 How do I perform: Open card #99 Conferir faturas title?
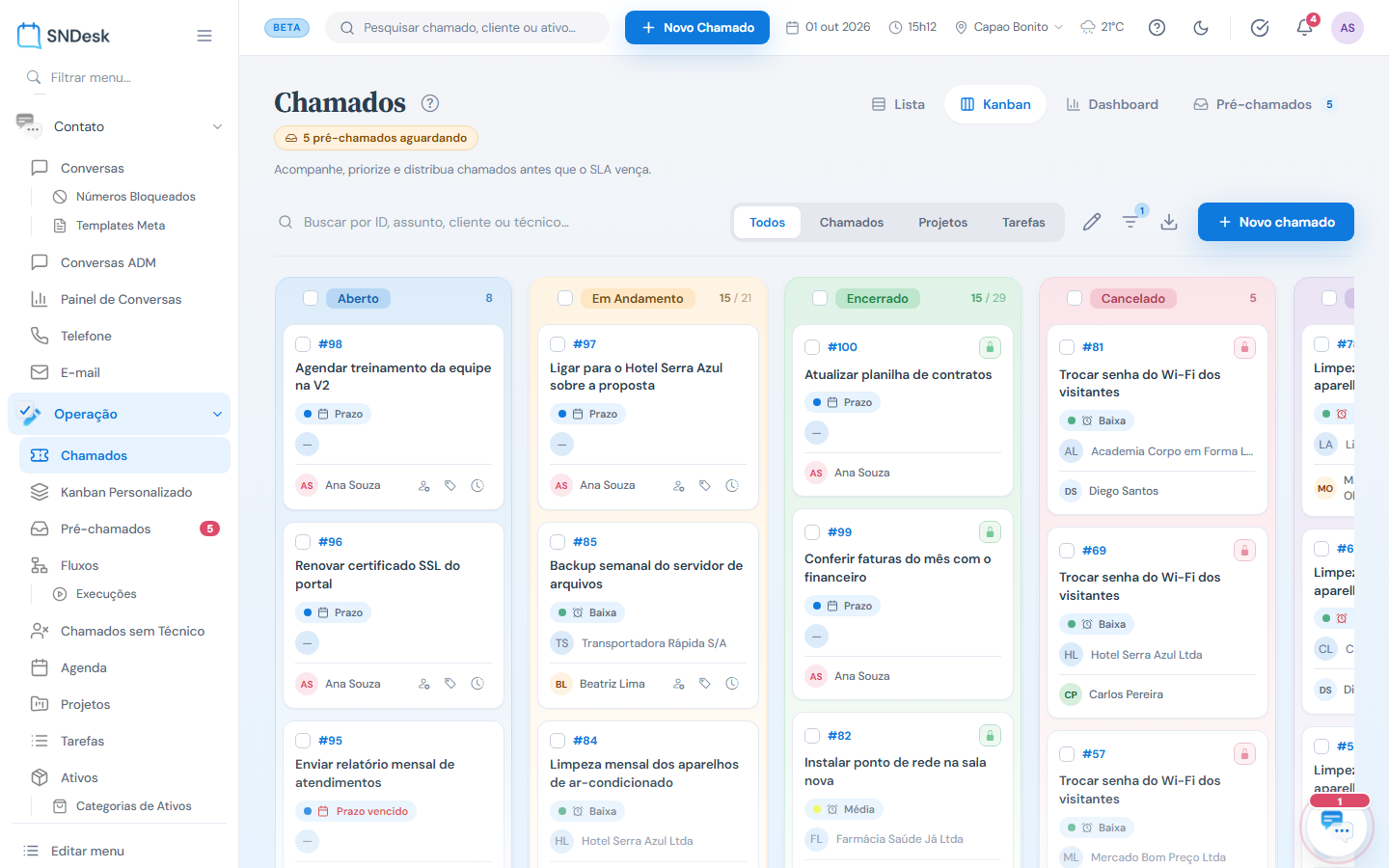click(x=898, y=568)
